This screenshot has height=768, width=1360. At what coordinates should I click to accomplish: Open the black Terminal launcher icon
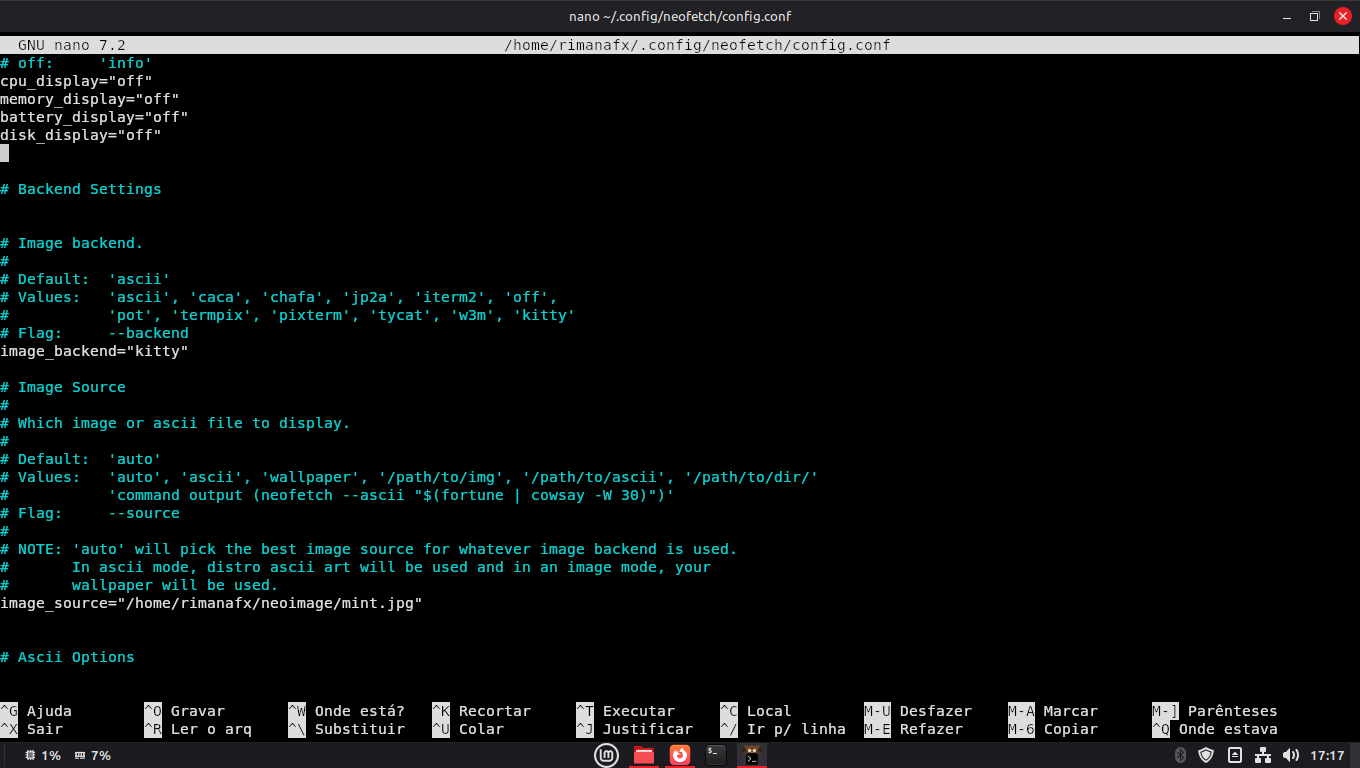(x=716, y=755)
